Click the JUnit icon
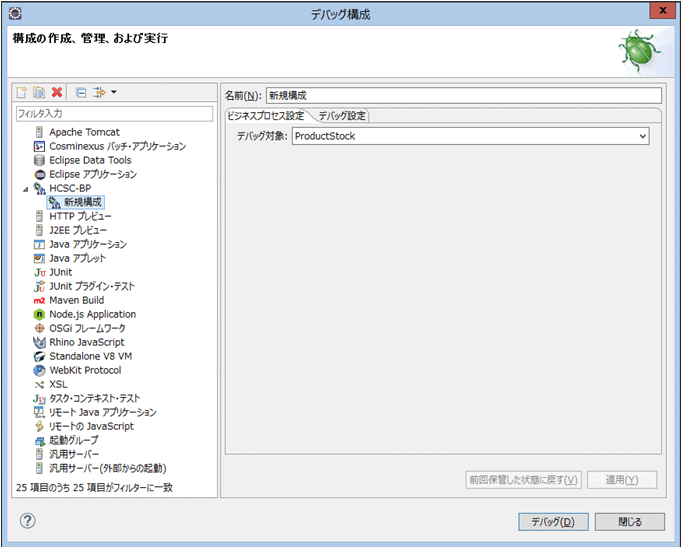The width and height of the screenshot is (682, 548). coord(40,272)
